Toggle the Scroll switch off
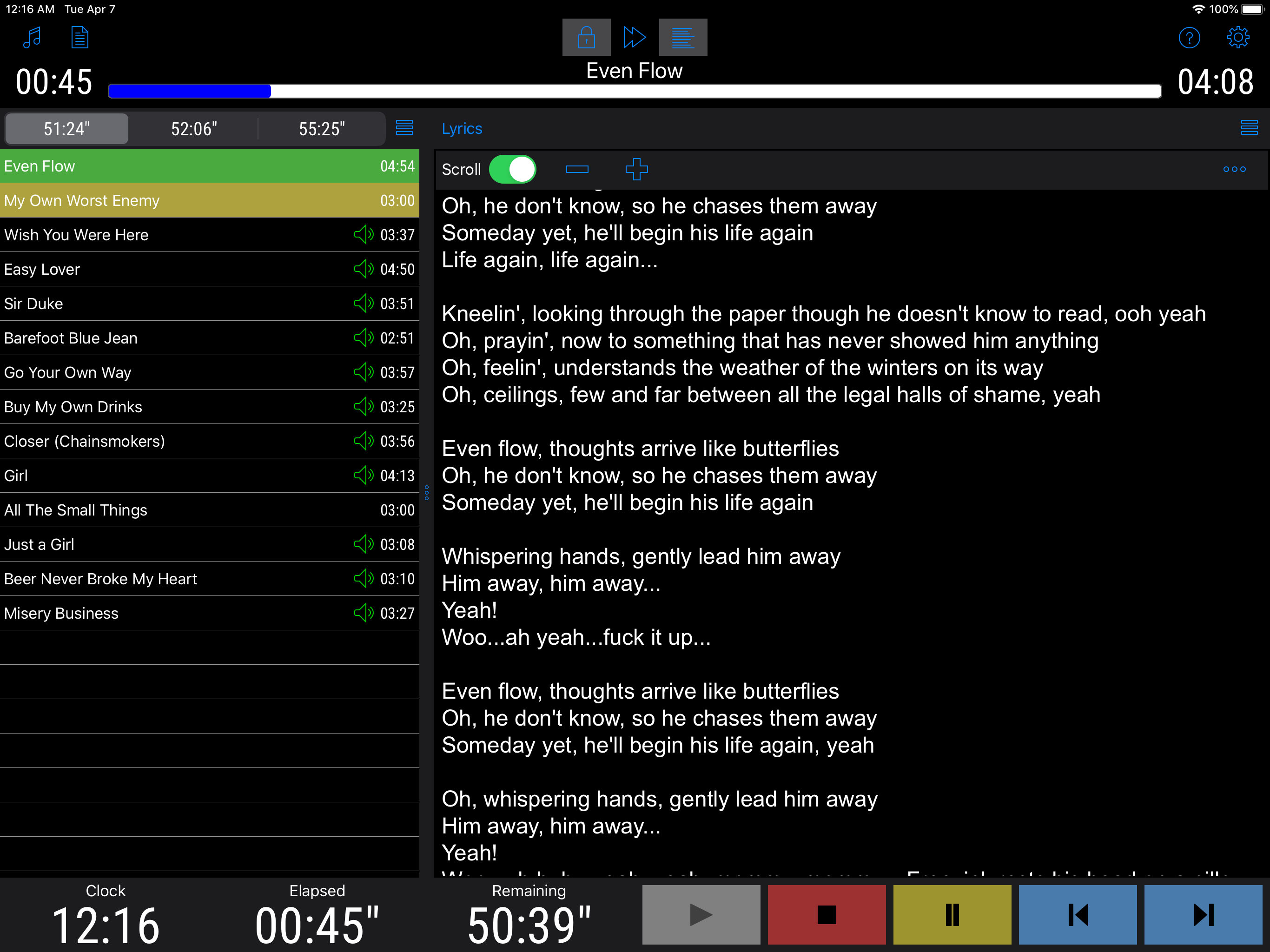This screenshot has width=1270, height=952. pyautogui.click(x=512, y=169)
